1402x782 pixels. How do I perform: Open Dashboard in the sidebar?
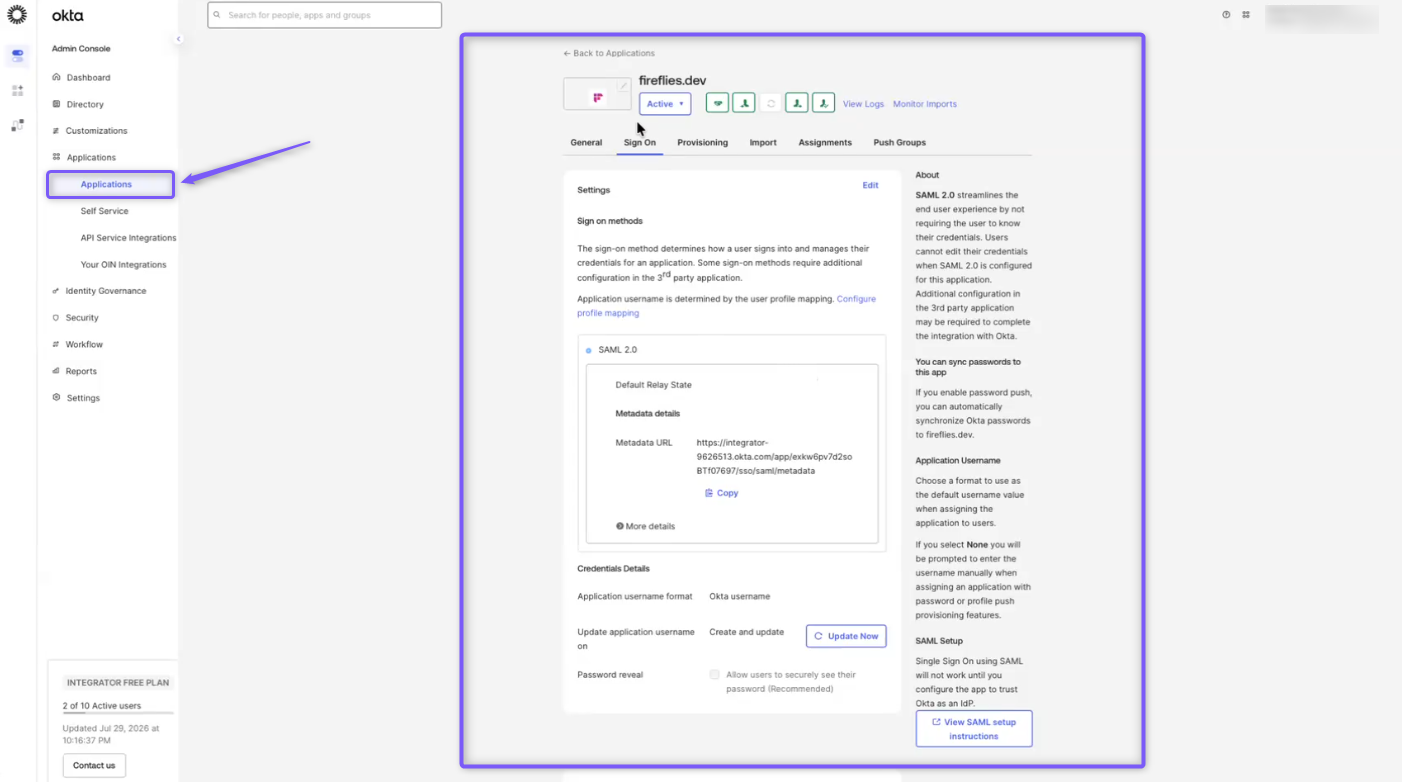coord(88,77)
